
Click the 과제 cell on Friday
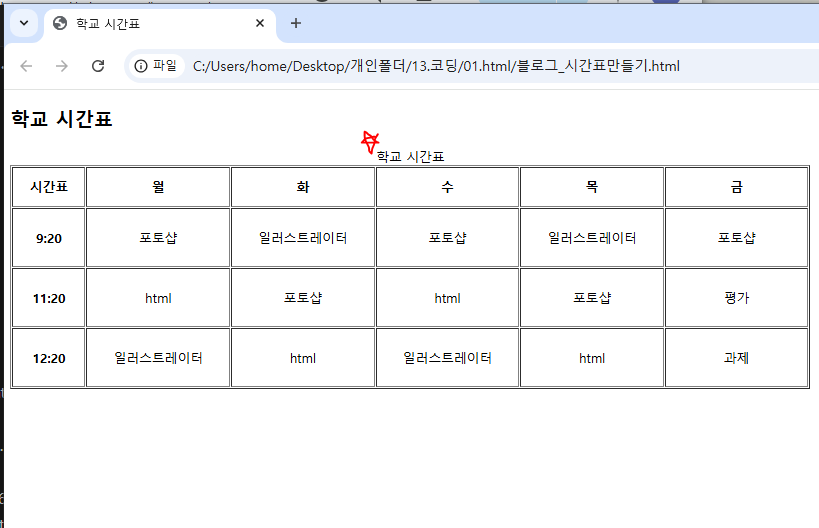[x=736, y=358]
